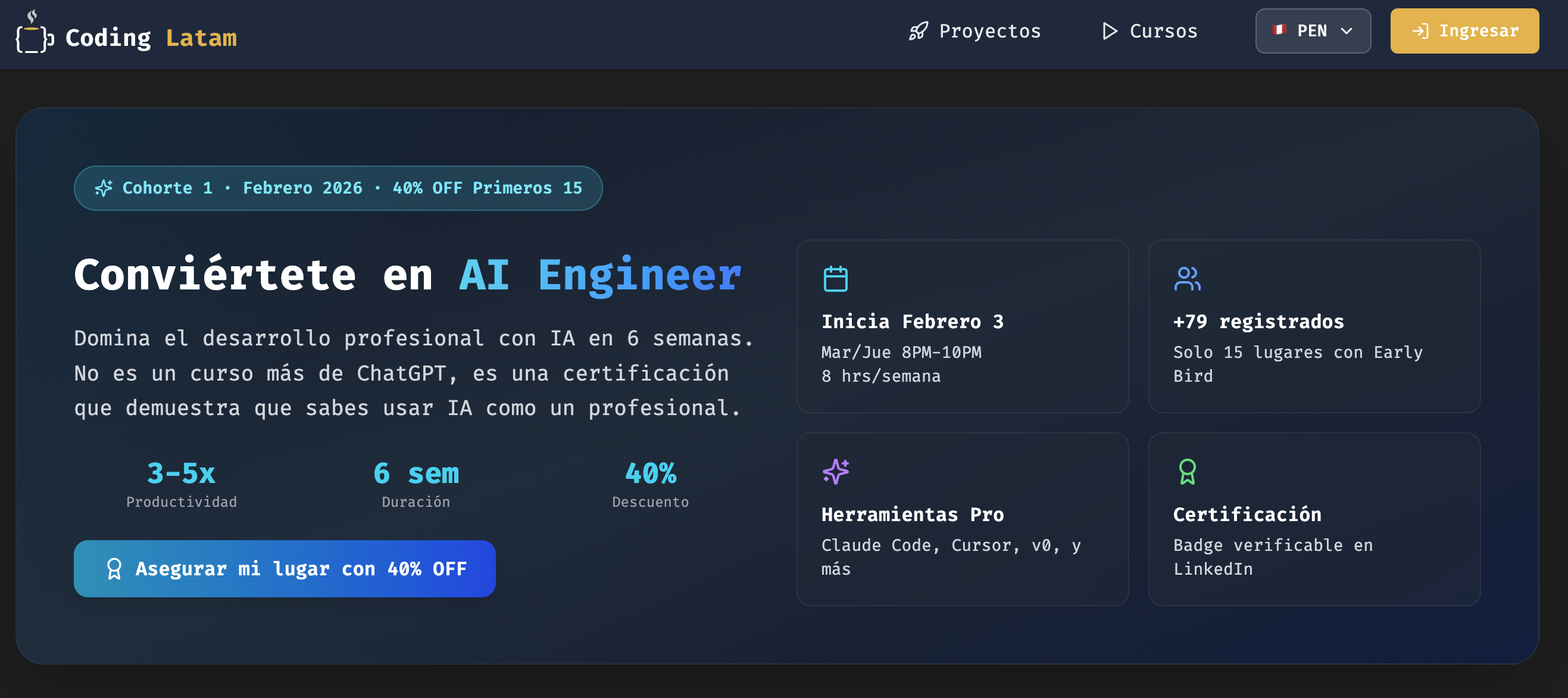
Task: Click the green badge icon on Certificación card
Action: click(1188, 471)
